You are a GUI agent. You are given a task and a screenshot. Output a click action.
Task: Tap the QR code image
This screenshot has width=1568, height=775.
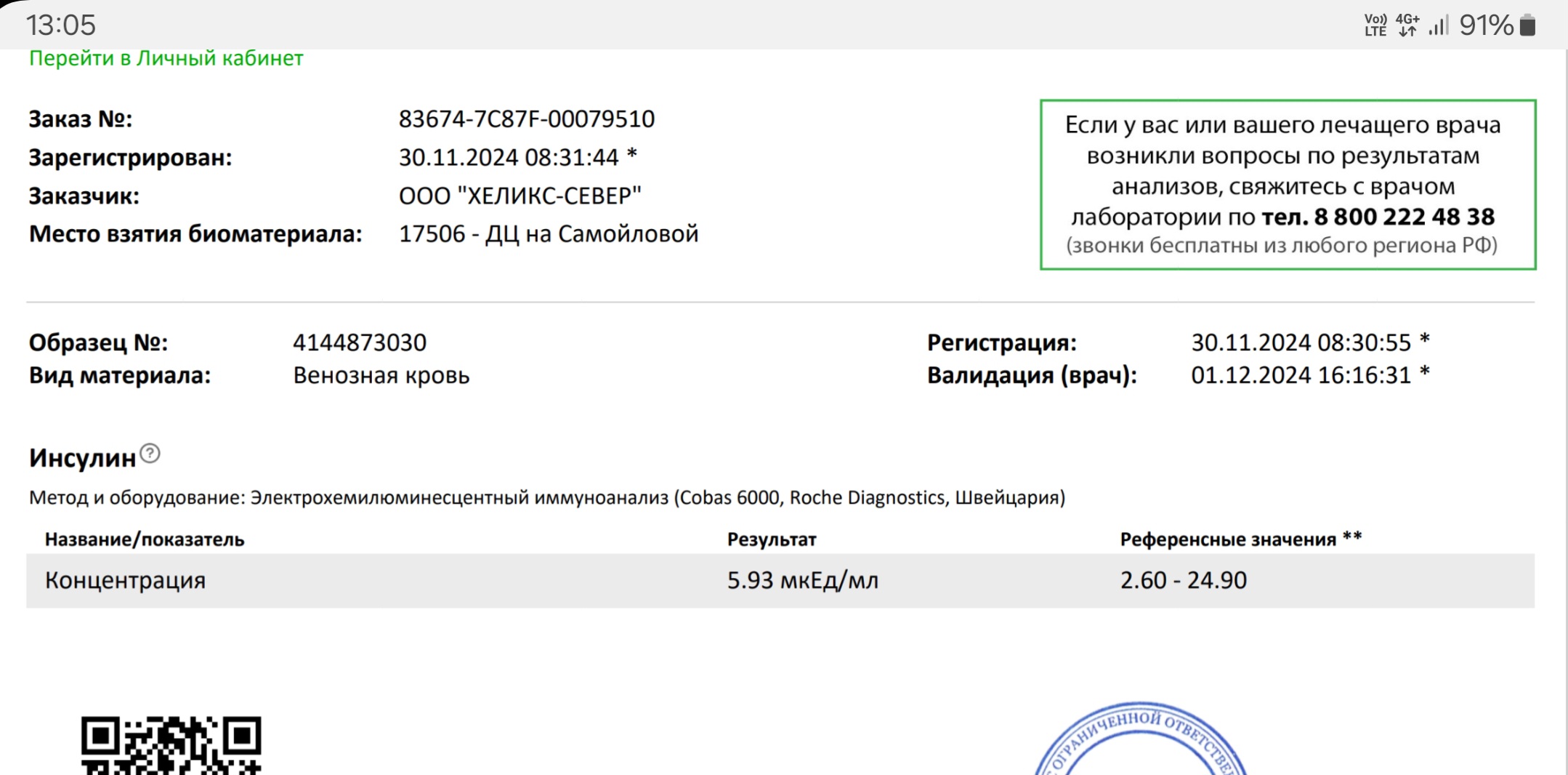point(171,744)
